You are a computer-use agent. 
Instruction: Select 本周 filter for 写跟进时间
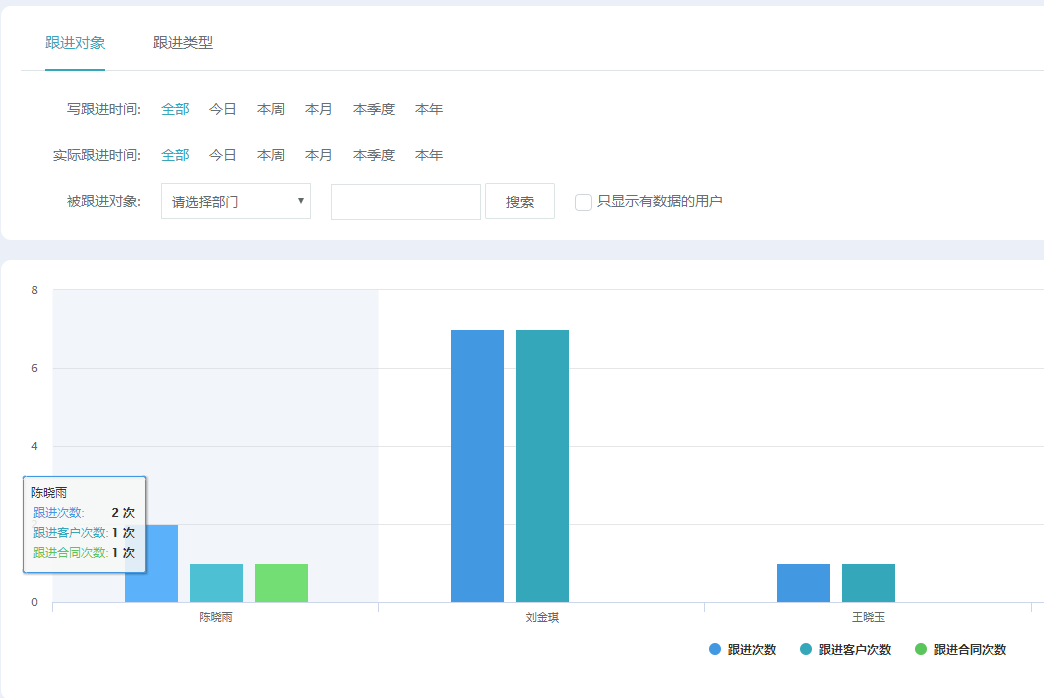click(270, 108)
